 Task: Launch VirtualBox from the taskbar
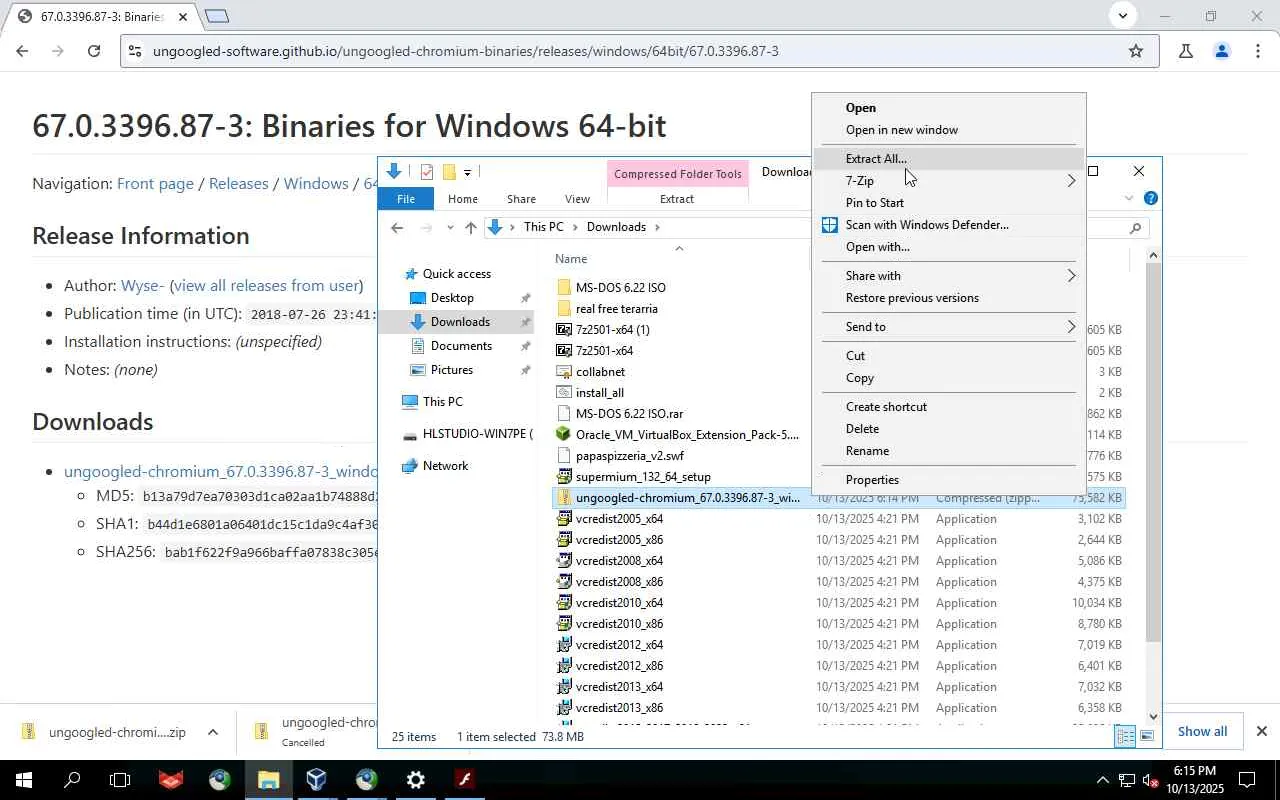point(316,780)
